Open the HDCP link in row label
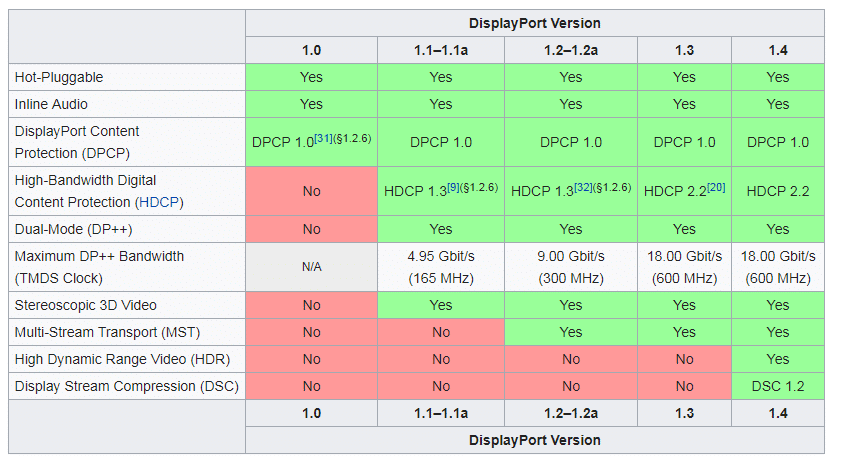843x464 pixels. pyautogui.click(x=159, y=202)
